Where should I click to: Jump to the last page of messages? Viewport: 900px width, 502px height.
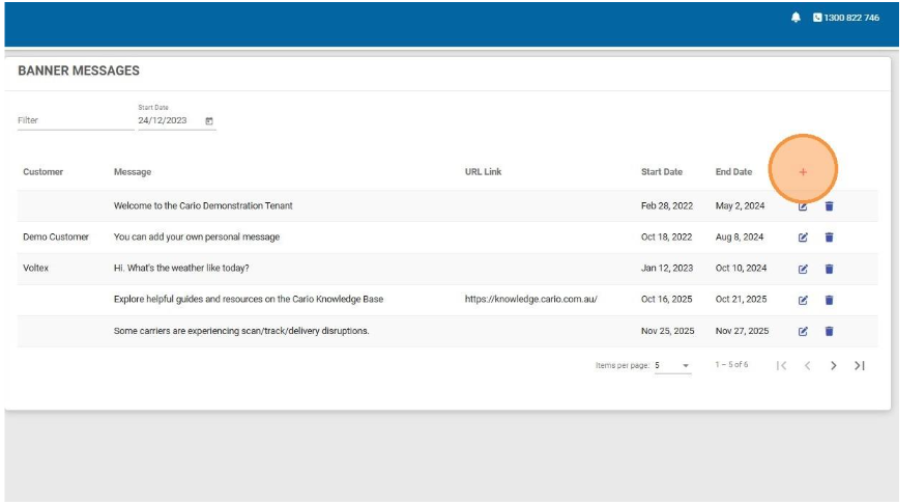[859, 366]
